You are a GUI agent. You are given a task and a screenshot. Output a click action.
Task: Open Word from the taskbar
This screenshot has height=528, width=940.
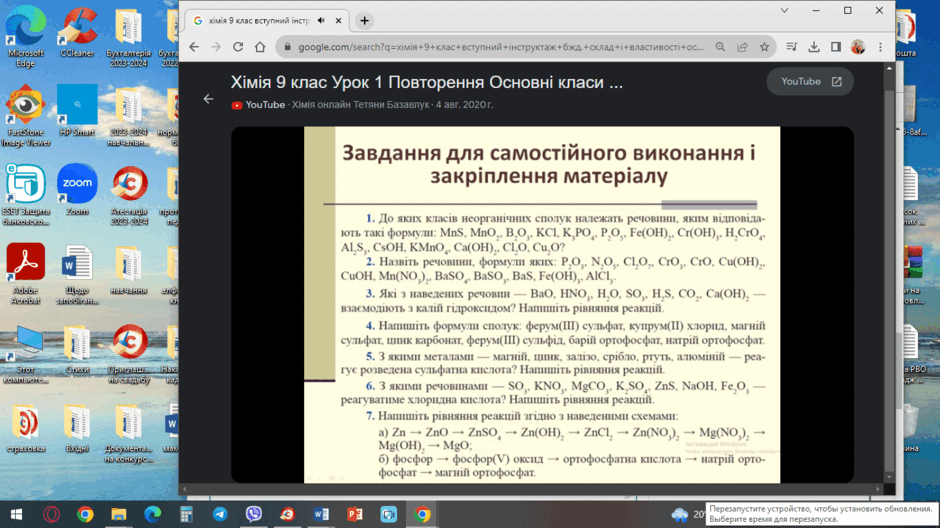321,514
